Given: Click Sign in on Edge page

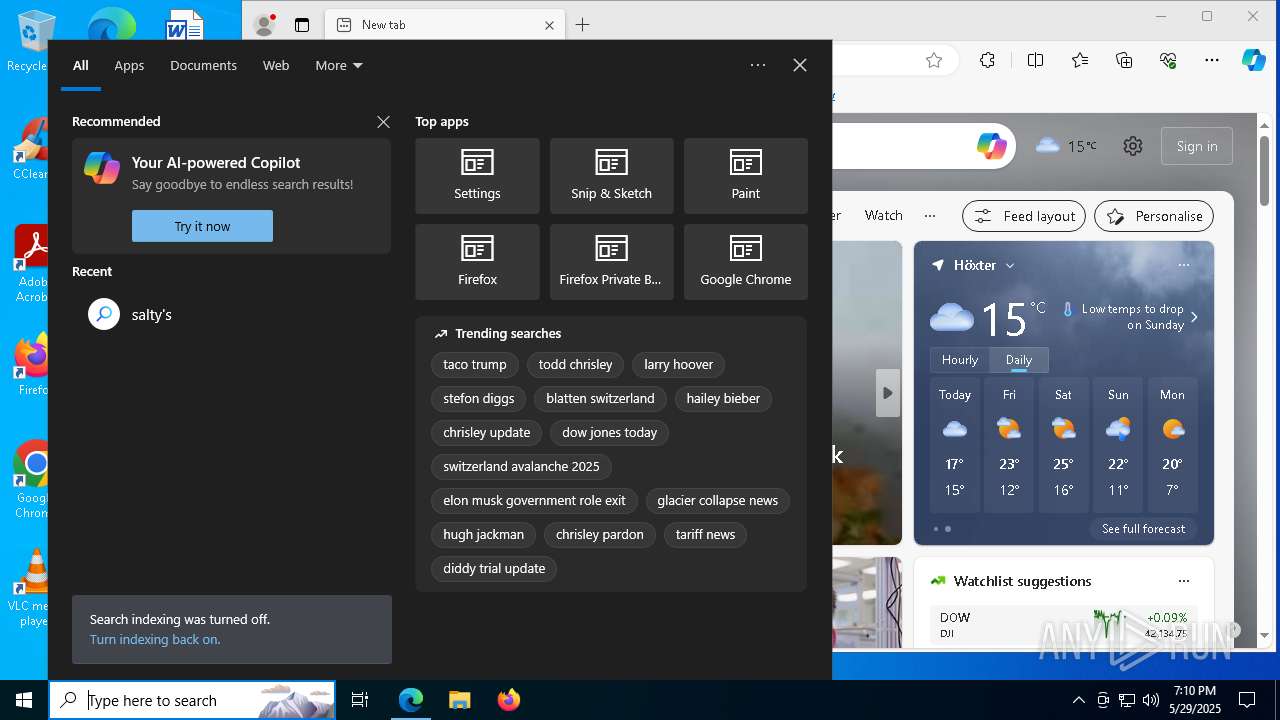Looking at the screenshot, I should pyautogui.click(x=1197, y=146).
